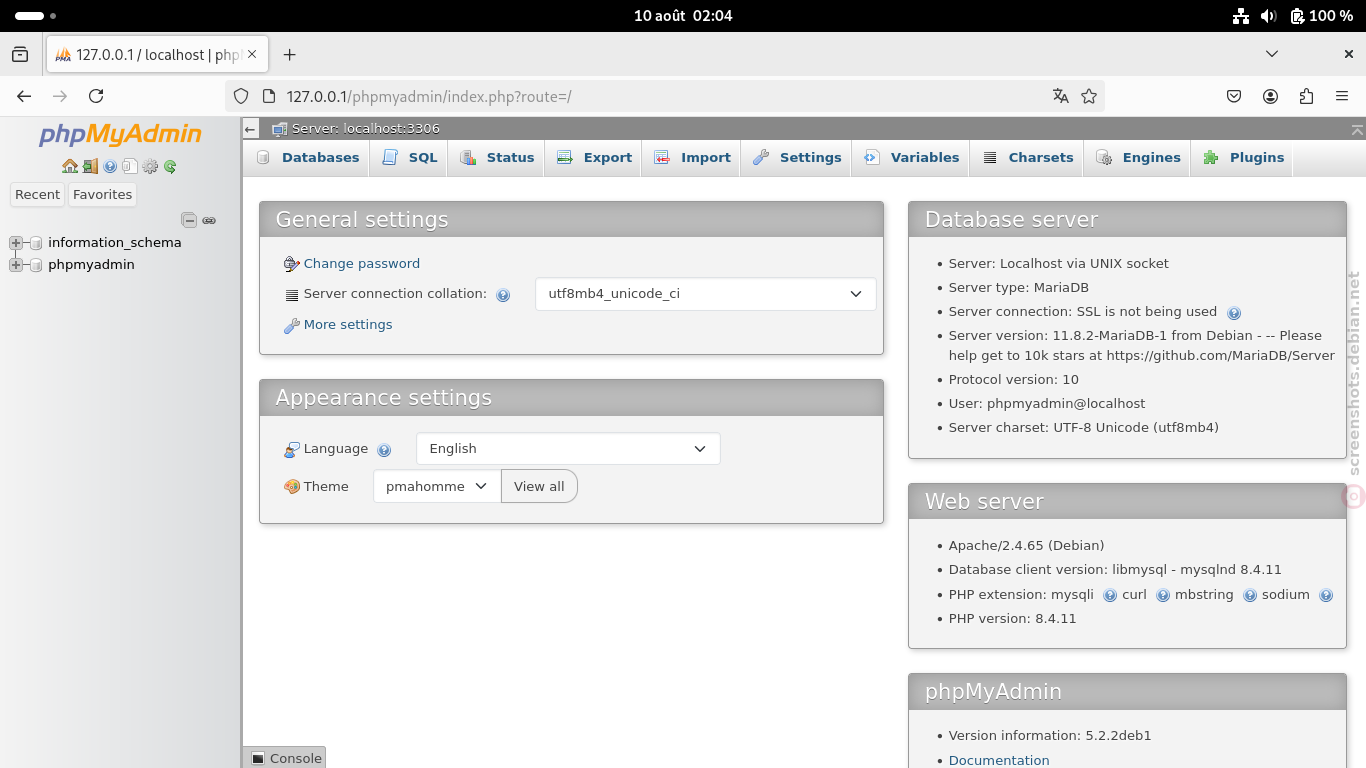This screenshot has height=768, width=1366.
Task: Click the phpMyAdmin logo
Action: 120,134
